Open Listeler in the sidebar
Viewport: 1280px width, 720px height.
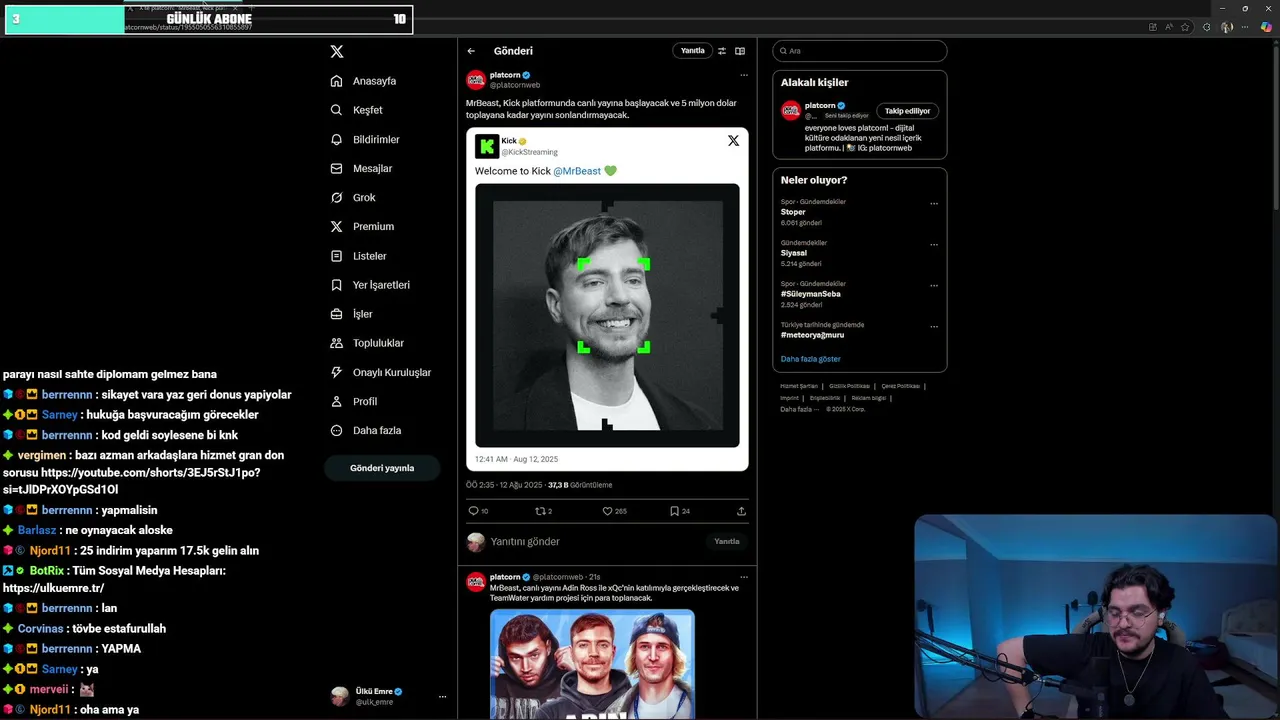[359, 256]
